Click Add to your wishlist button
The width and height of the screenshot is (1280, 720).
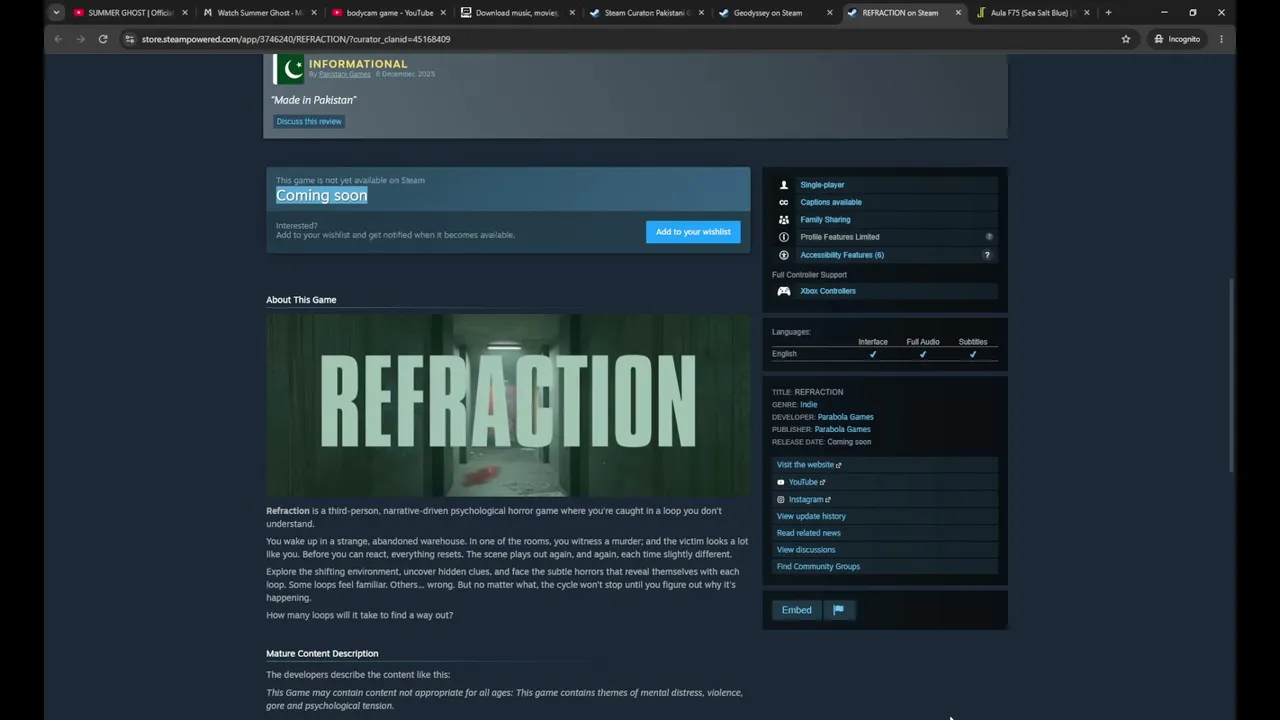(x=693, y=232)
